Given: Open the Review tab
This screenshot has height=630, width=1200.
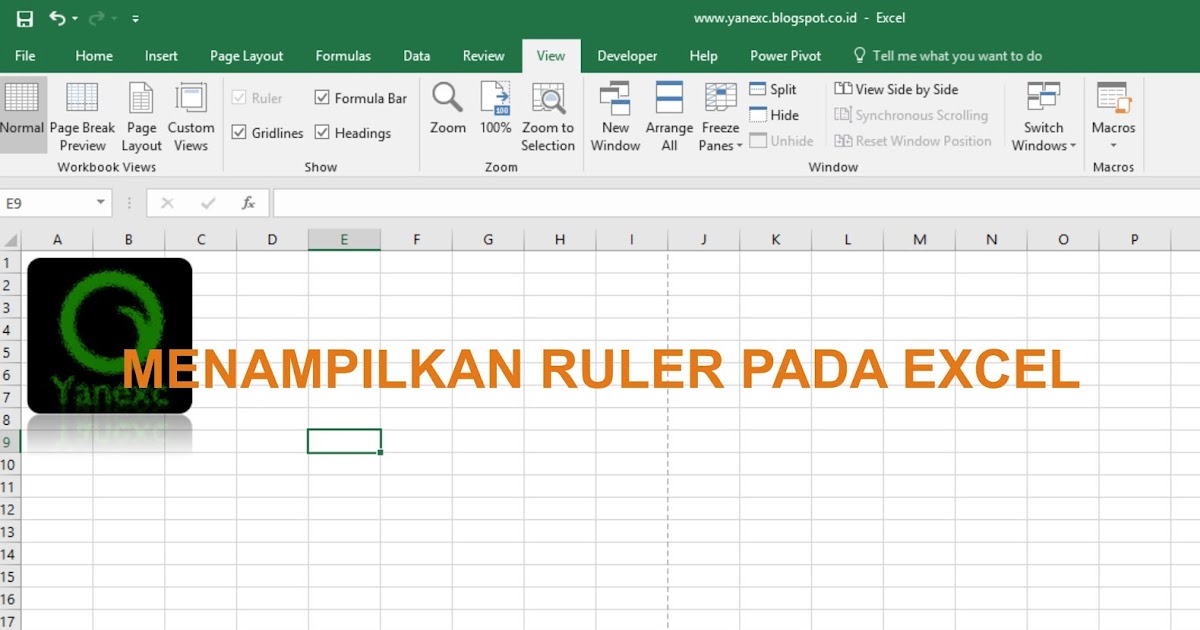Looking at the screenshot, I should [484, 56].
